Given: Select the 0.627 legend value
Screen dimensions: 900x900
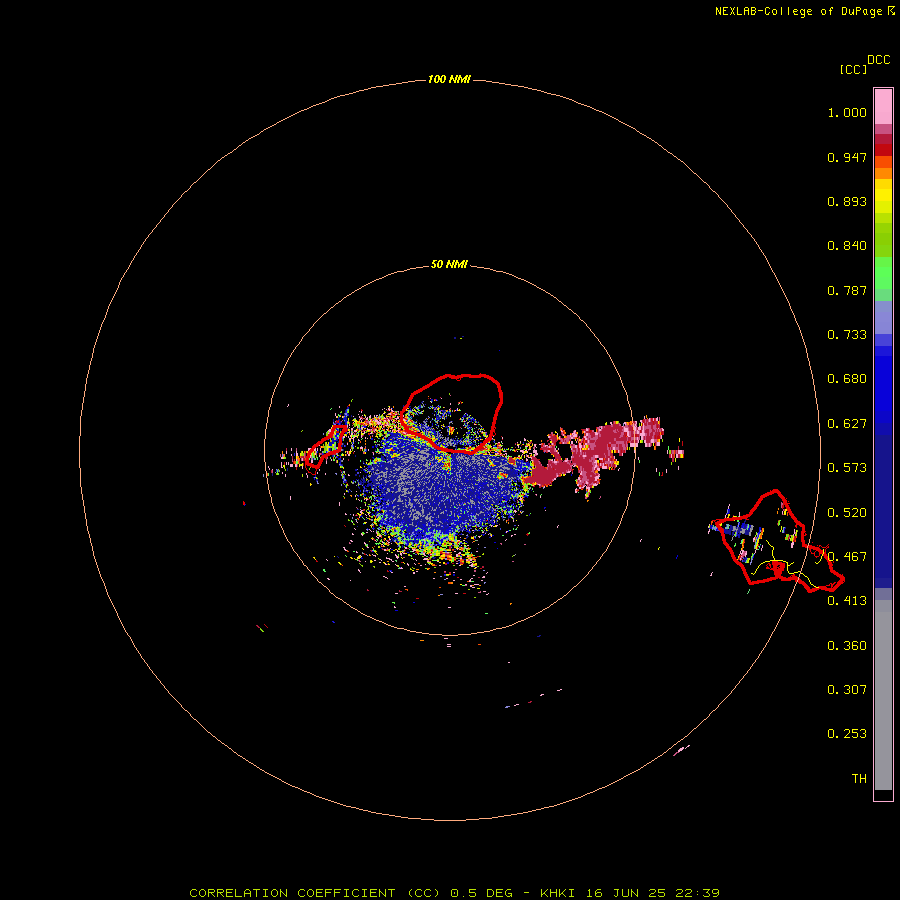Looking at the screenshot, I should click(x=847, y=424).
